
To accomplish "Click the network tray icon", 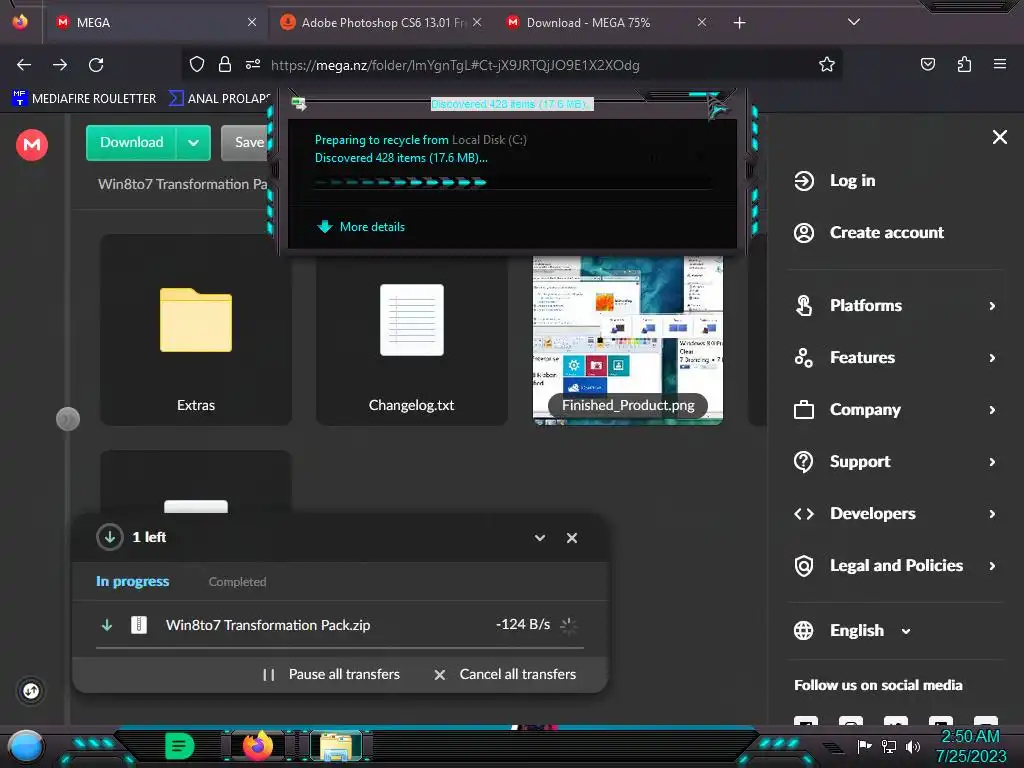I will click(889, 746).
